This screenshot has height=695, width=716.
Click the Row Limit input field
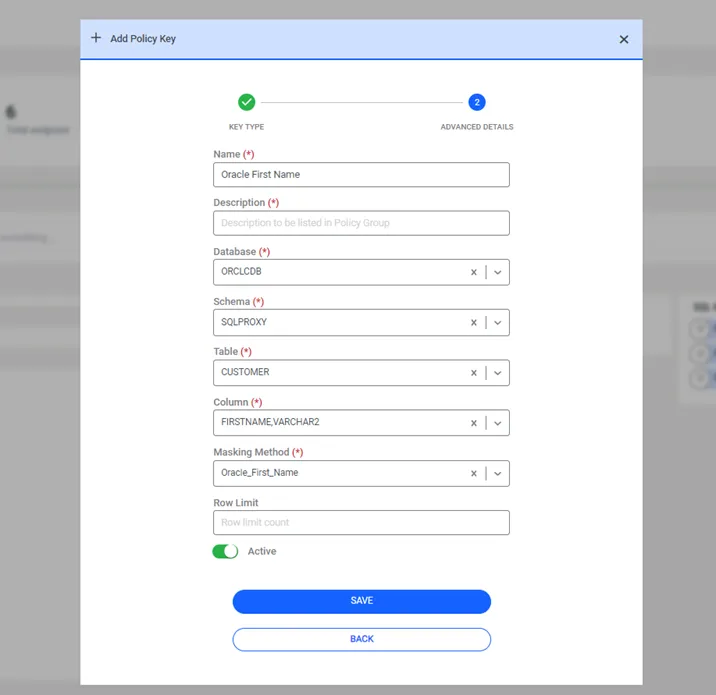point(361,522)
